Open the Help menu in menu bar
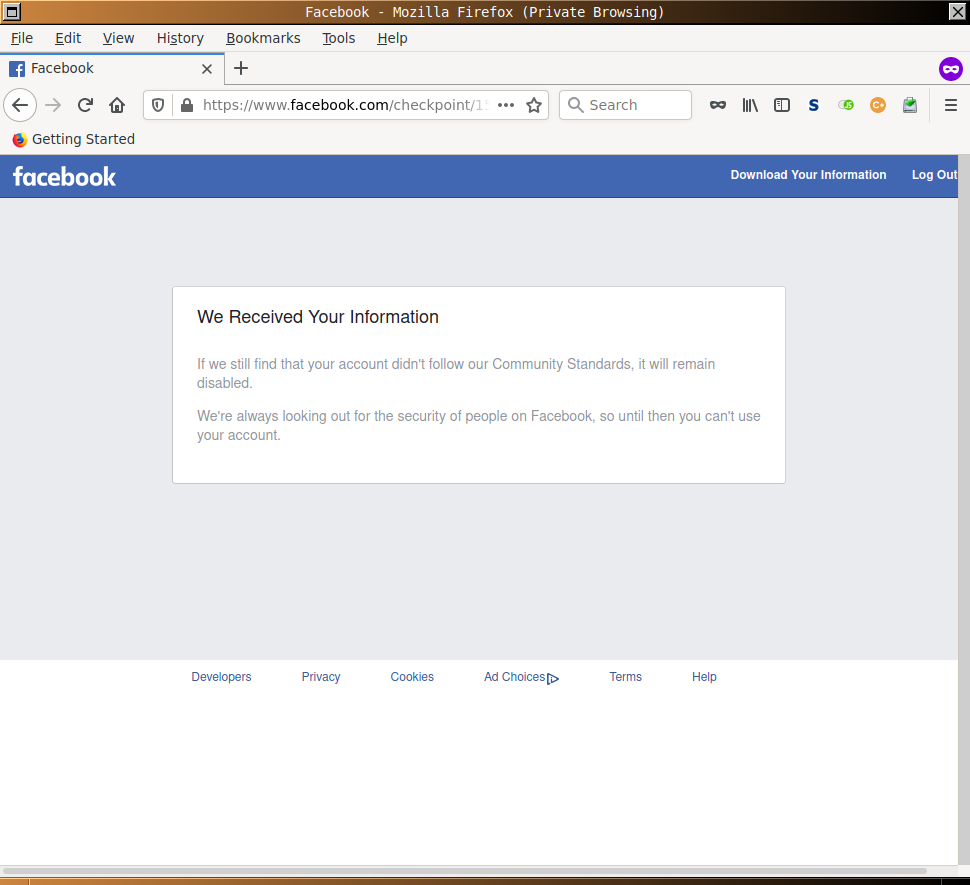The height and width of the screenshot is (885, 970). 392,38
